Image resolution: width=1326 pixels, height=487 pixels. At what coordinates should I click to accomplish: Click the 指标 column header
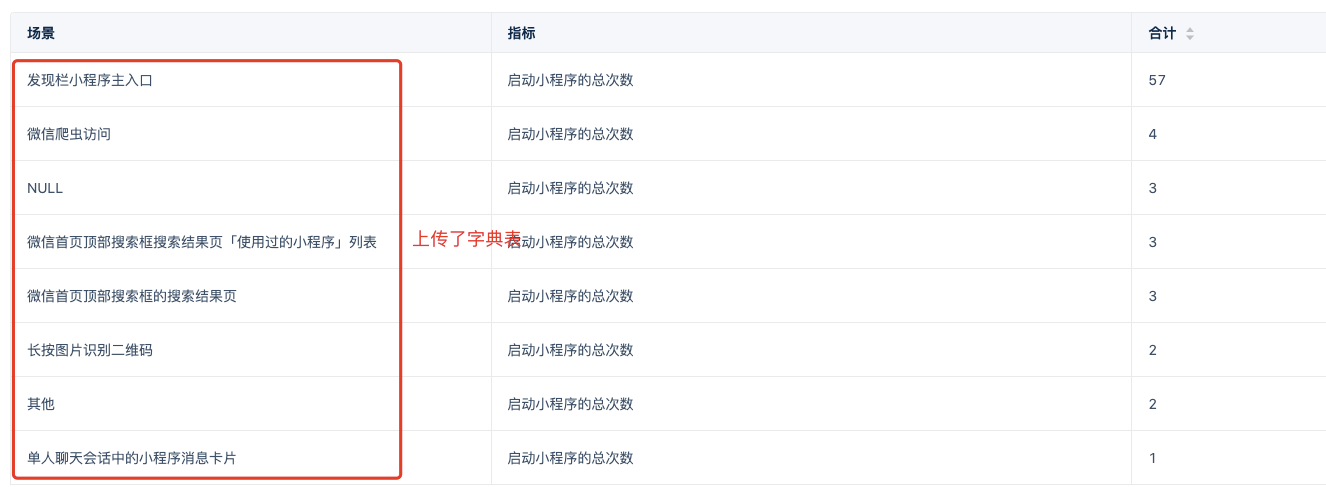point(521,34)
